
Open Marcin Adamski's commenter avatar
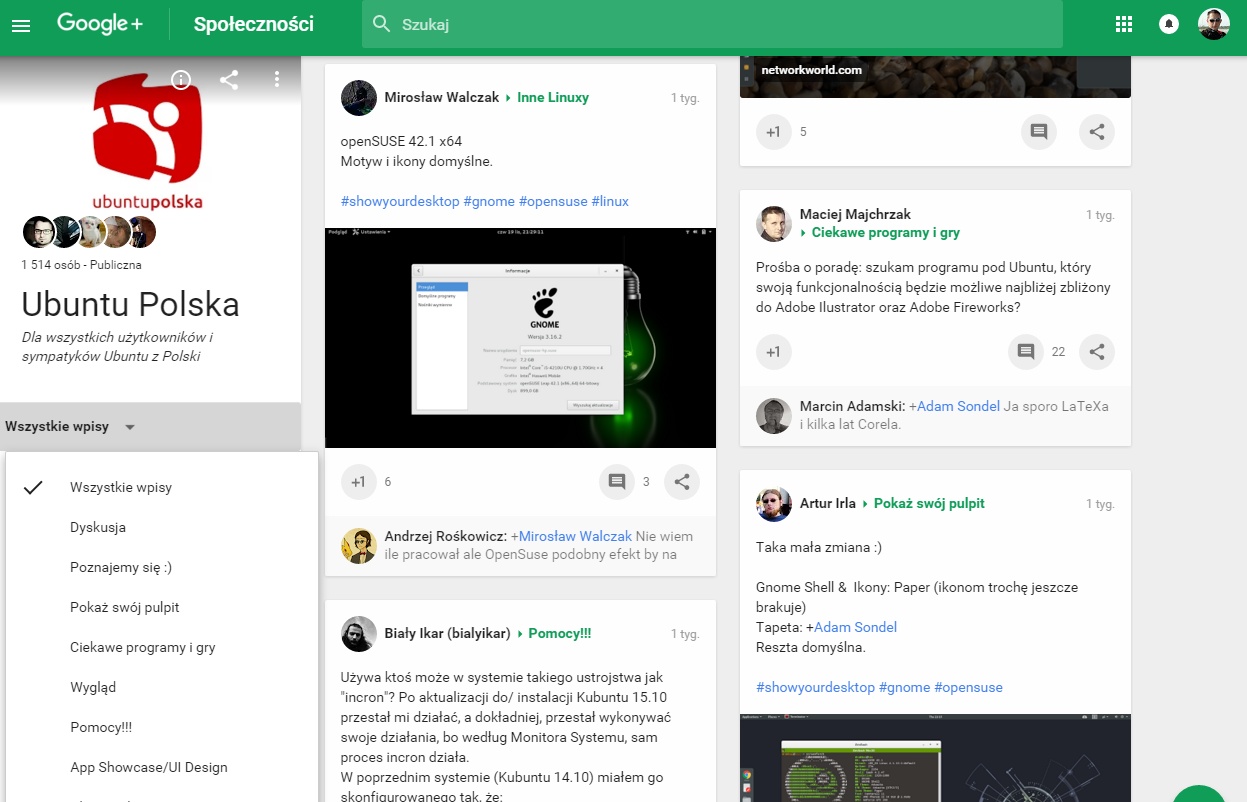[774, 416]
